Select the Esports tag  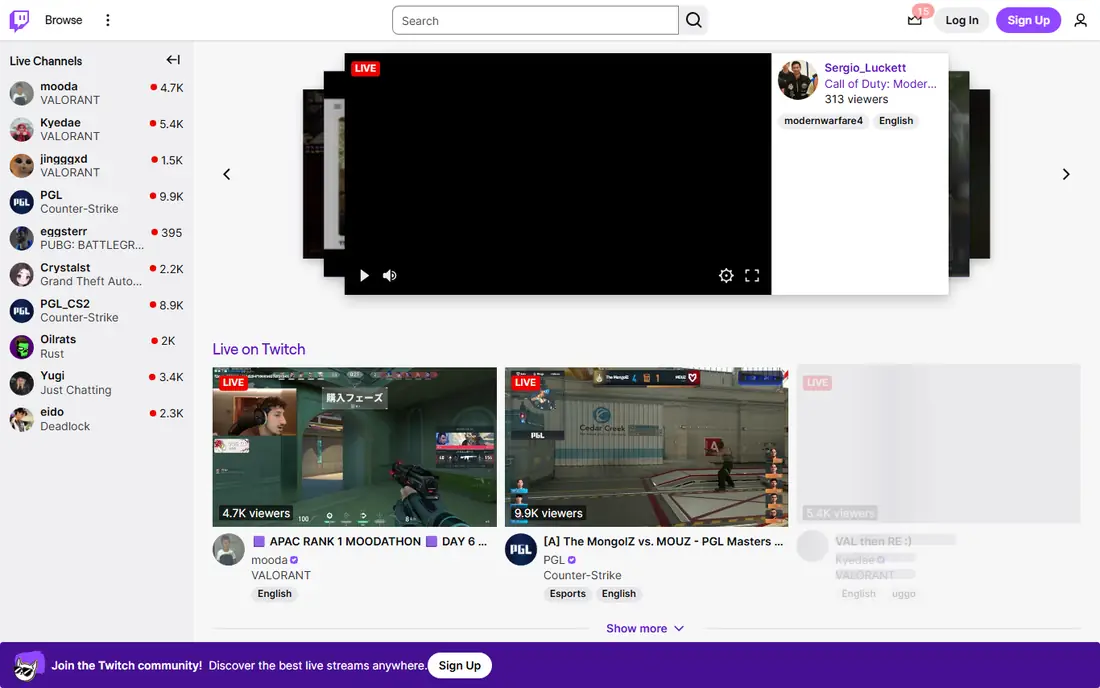pos(568,593)
